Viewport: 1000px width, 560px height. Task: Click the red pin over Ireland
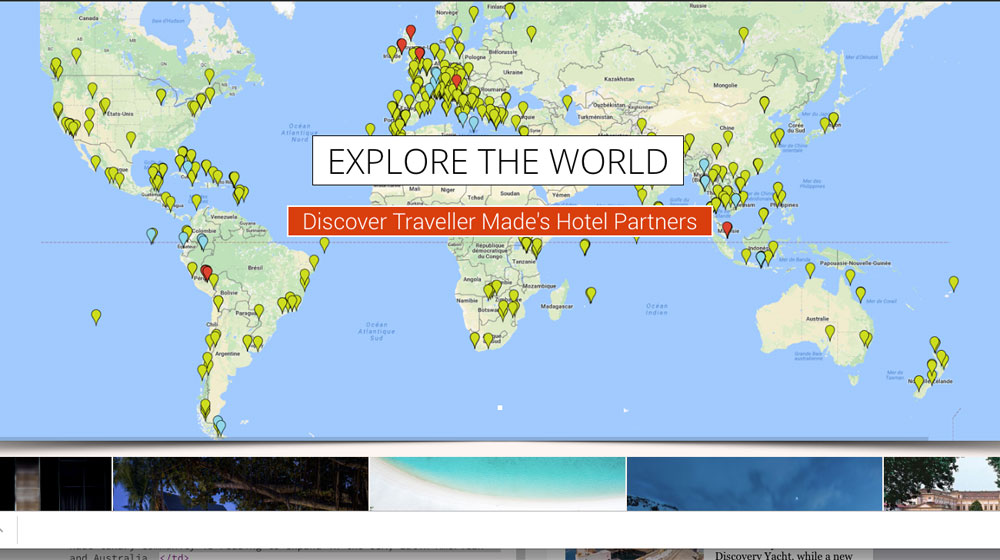pos(402,45)
